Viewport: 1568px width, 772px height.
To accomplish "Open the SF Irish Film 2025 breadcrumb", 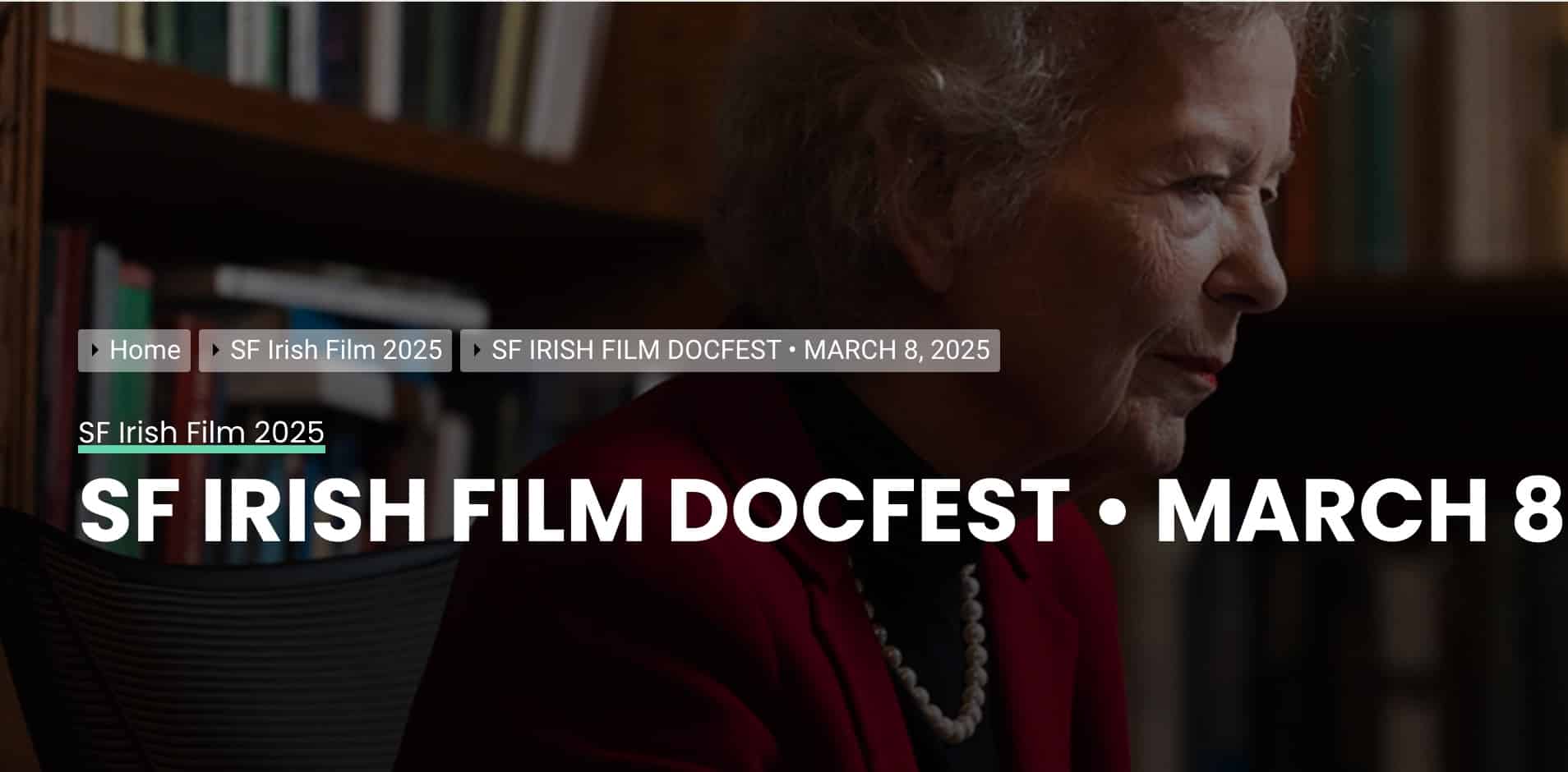I will [325, 351].
